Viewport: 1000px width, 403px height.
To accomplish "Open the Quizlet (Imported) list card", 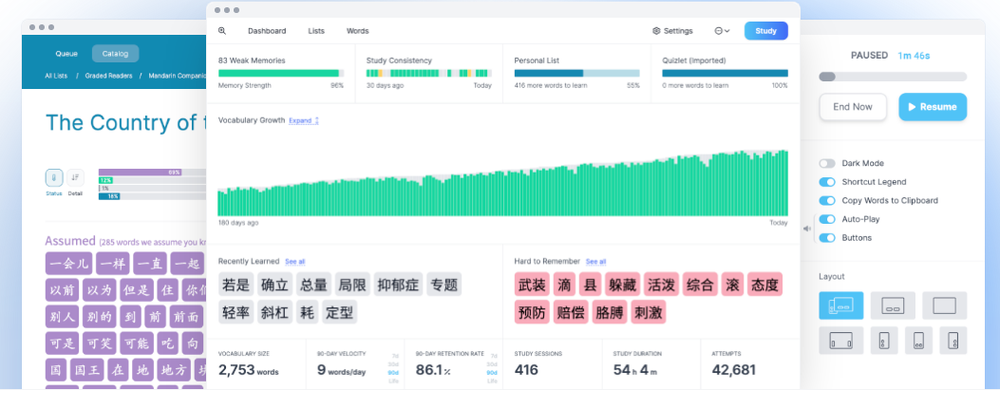I will 724,73.
